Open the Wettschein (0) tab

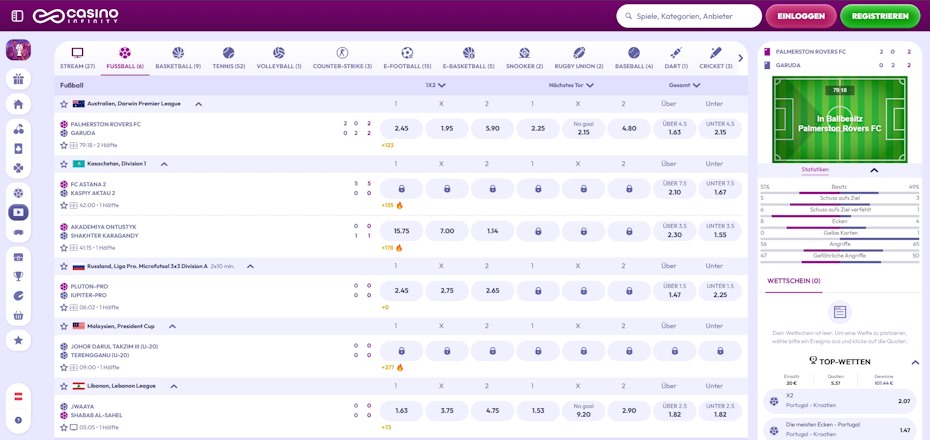coord(794,280)
